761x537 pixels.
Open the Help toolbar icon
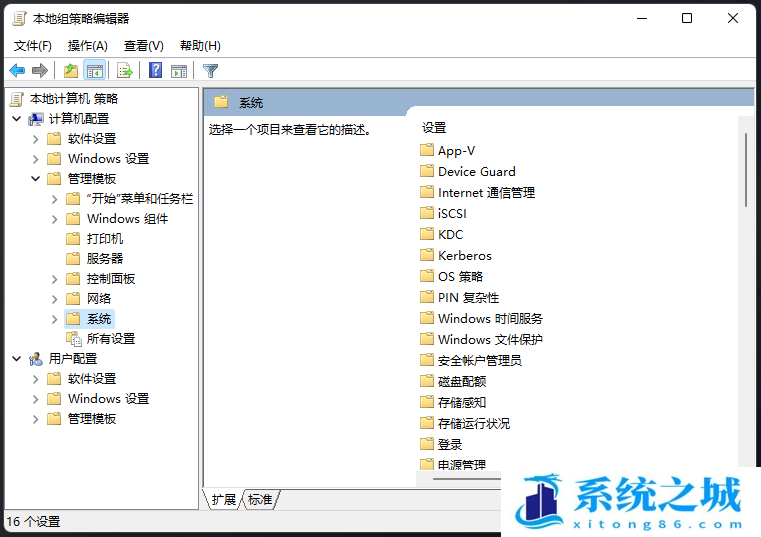click(155, 70)
